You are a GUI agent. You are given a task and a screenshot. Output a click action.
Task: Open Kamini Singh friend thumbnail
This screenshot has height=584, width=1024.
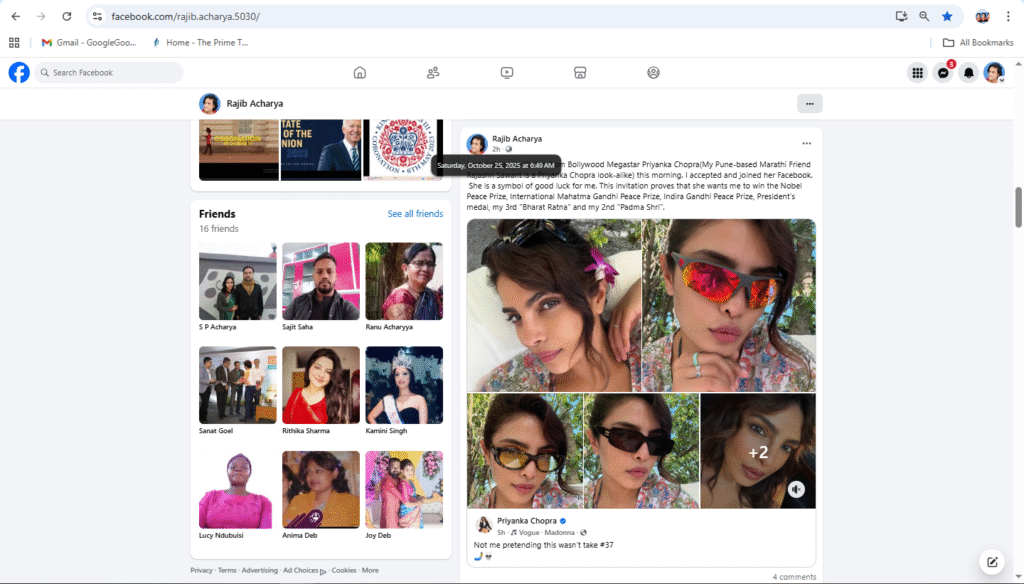tap(404, 385)
